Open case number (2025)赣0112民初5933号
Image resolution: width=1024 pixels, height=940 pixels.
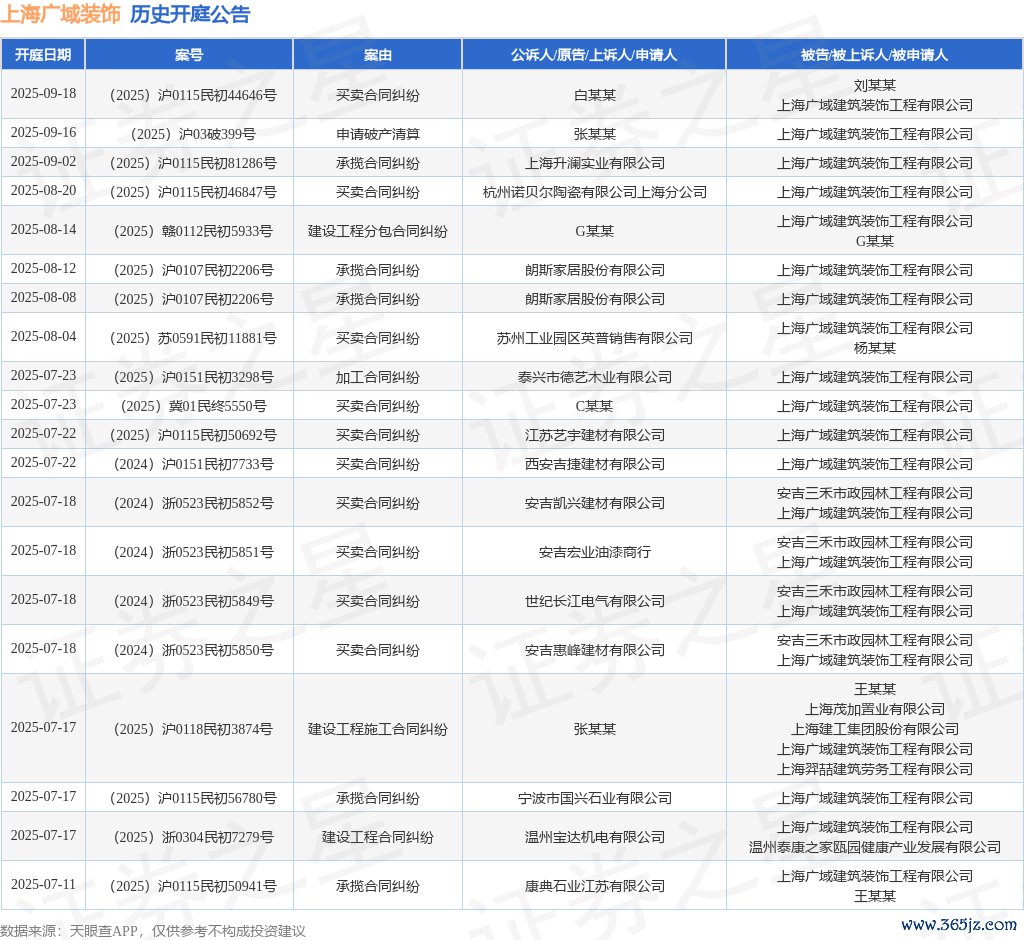tap(189, 231)
